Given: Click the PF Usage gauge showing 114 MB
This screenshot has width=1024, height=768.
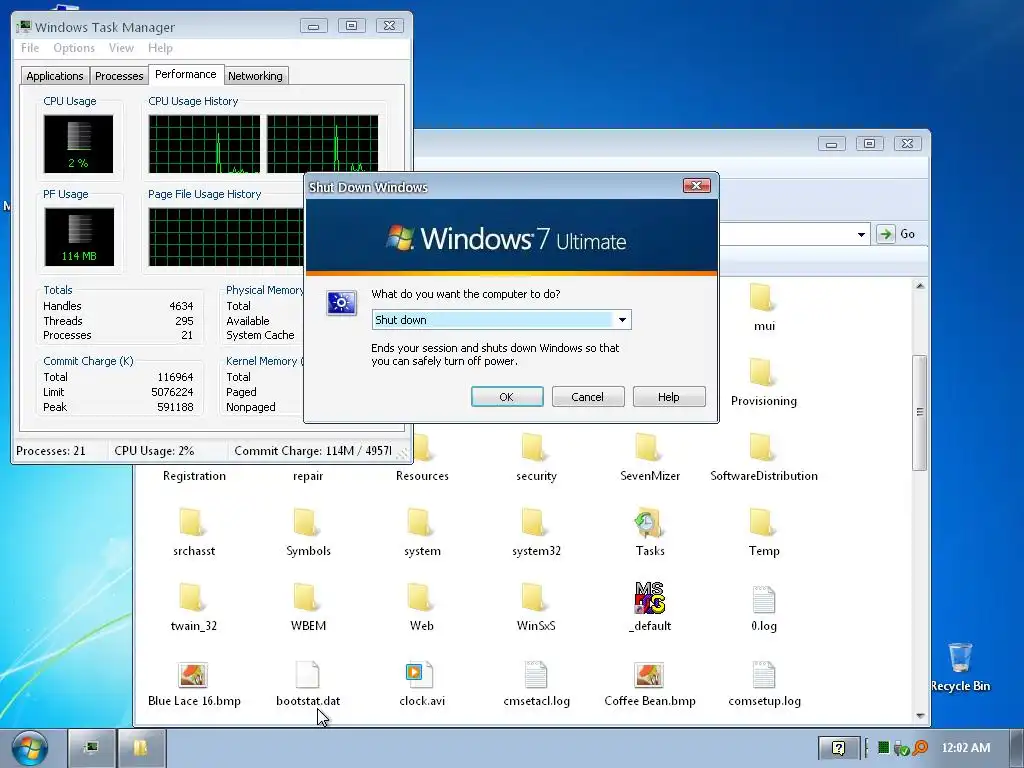Looking at the screenshot, I should point(79,237).
